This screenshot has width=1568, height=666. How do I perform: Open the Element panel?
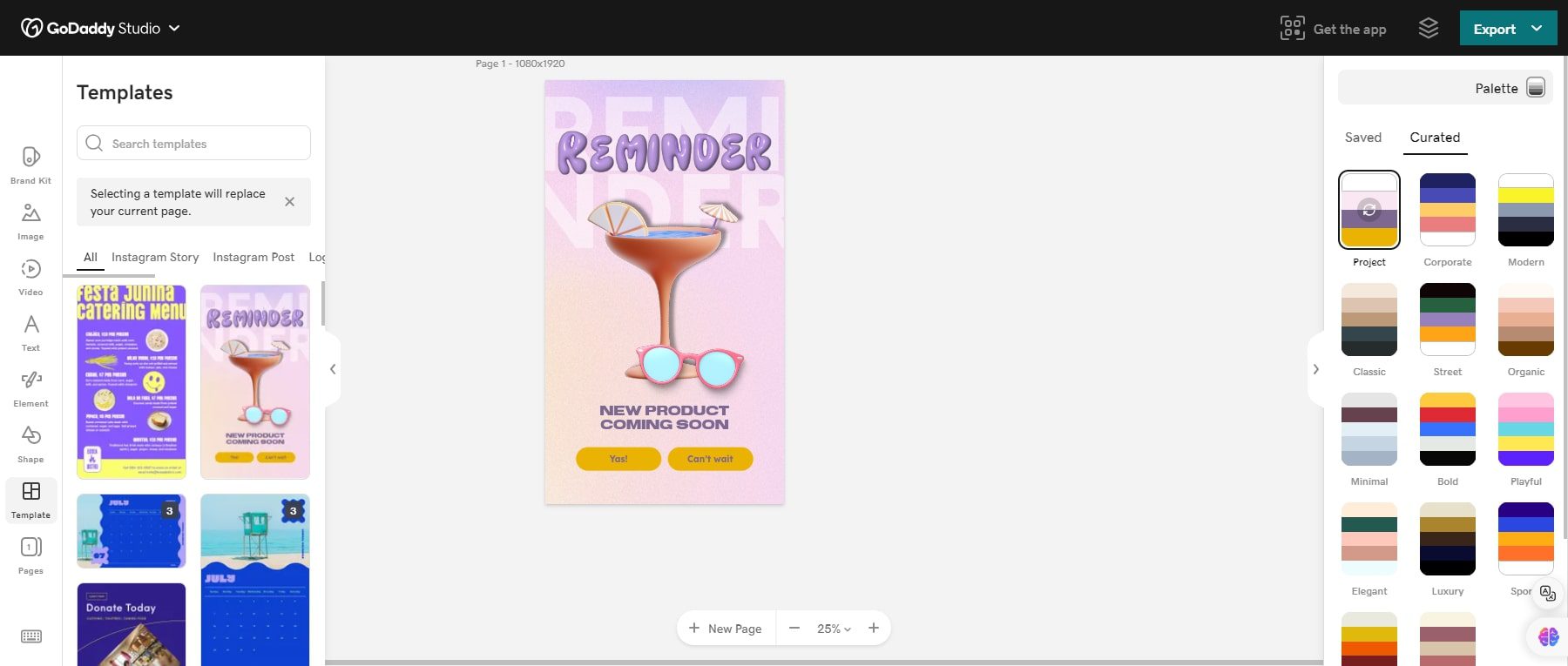(x=30, y=388)
